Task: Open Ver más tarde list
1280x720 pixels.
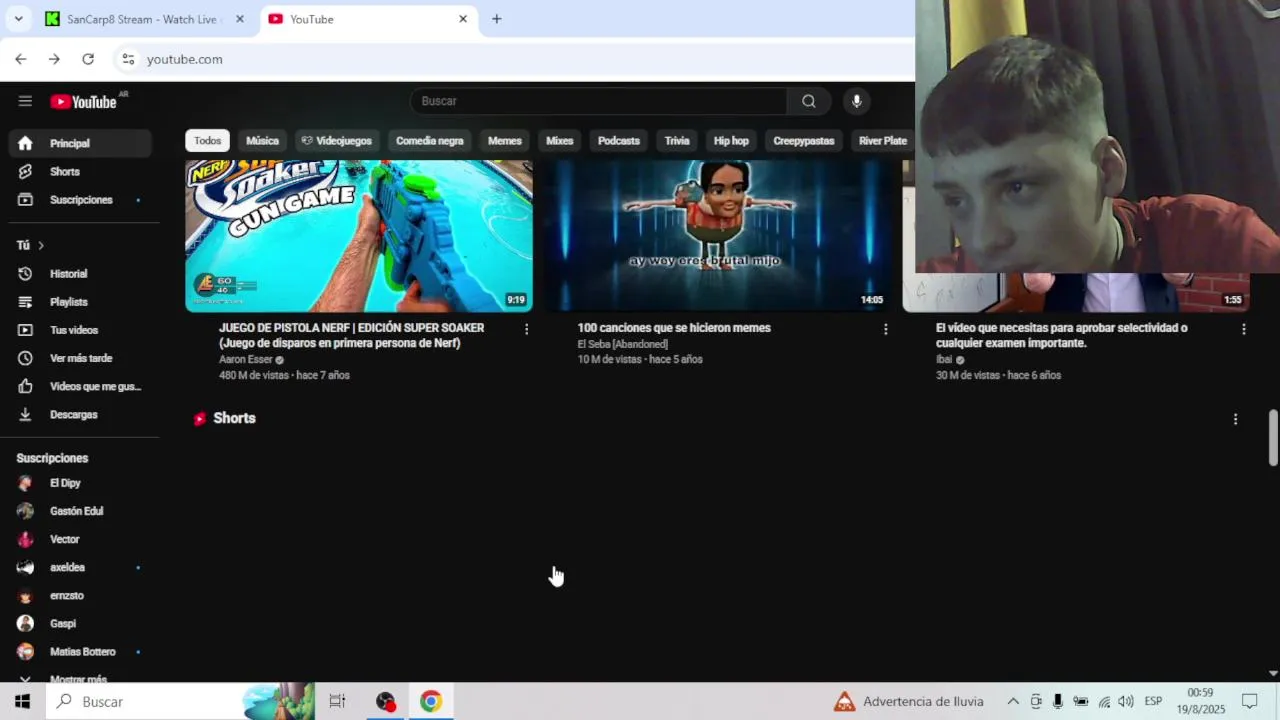Action: point(80,358)
